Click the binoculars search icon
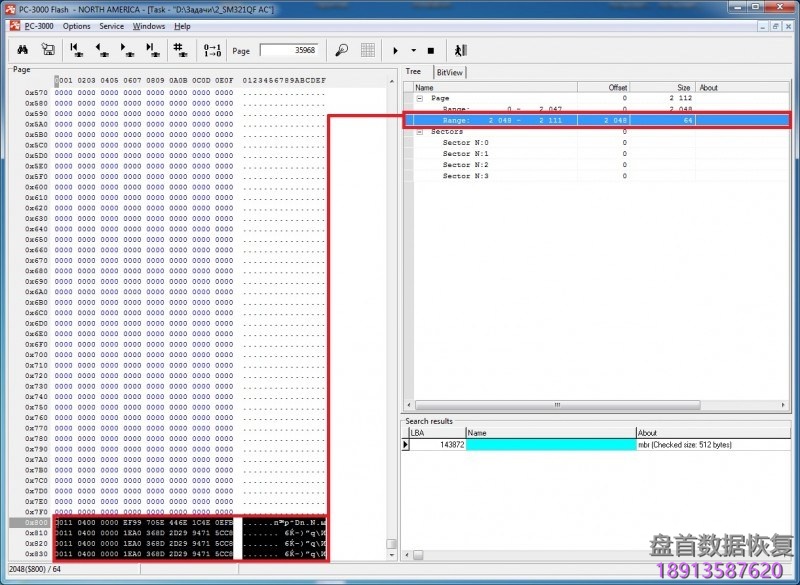Viewport: 800px width, 585px height. tap(23, 50)
